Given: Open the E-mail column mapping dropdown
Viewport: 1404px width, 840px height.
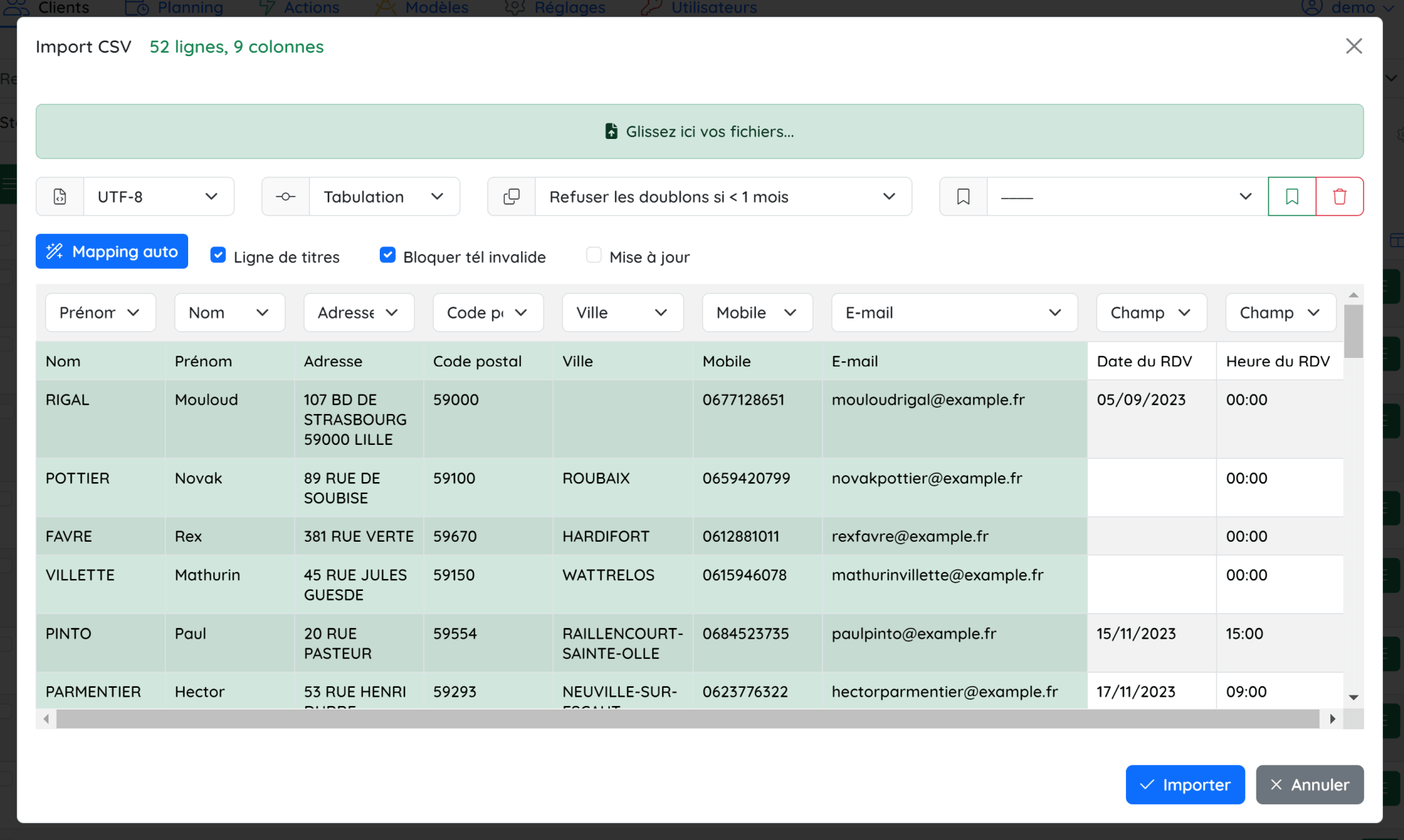Looking at the screenshot, I should [953, 313].
